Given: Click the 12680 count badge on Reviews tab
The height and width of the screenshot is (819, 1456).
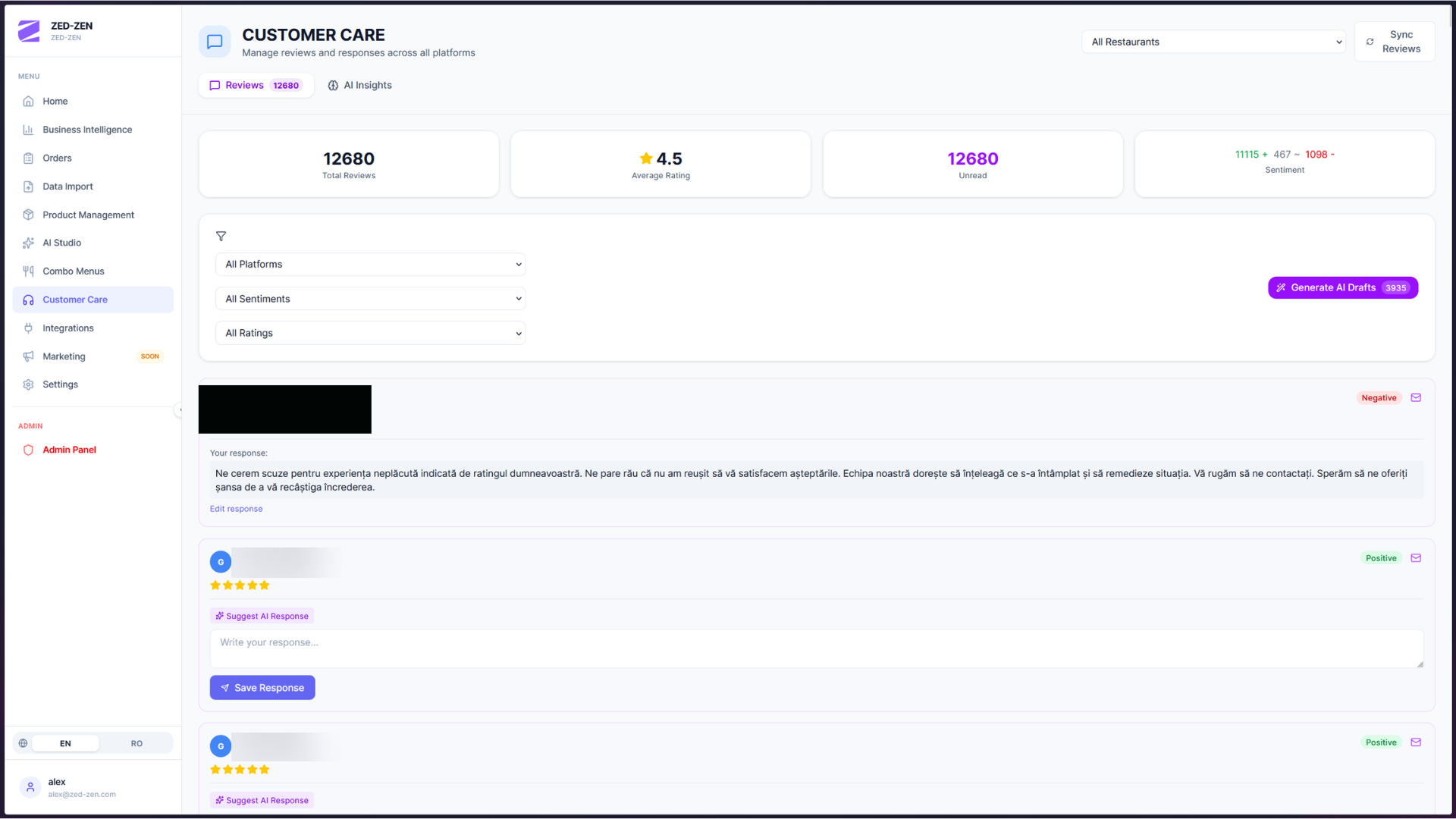Looking at the screenshot, I should [286, 85].
